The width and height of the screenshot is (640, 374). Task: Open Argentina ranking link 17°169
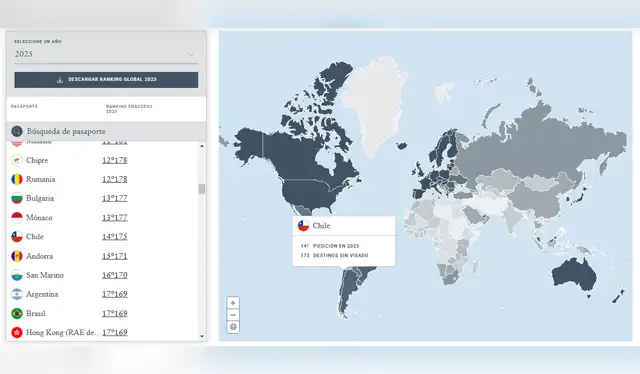coord(115,294)
